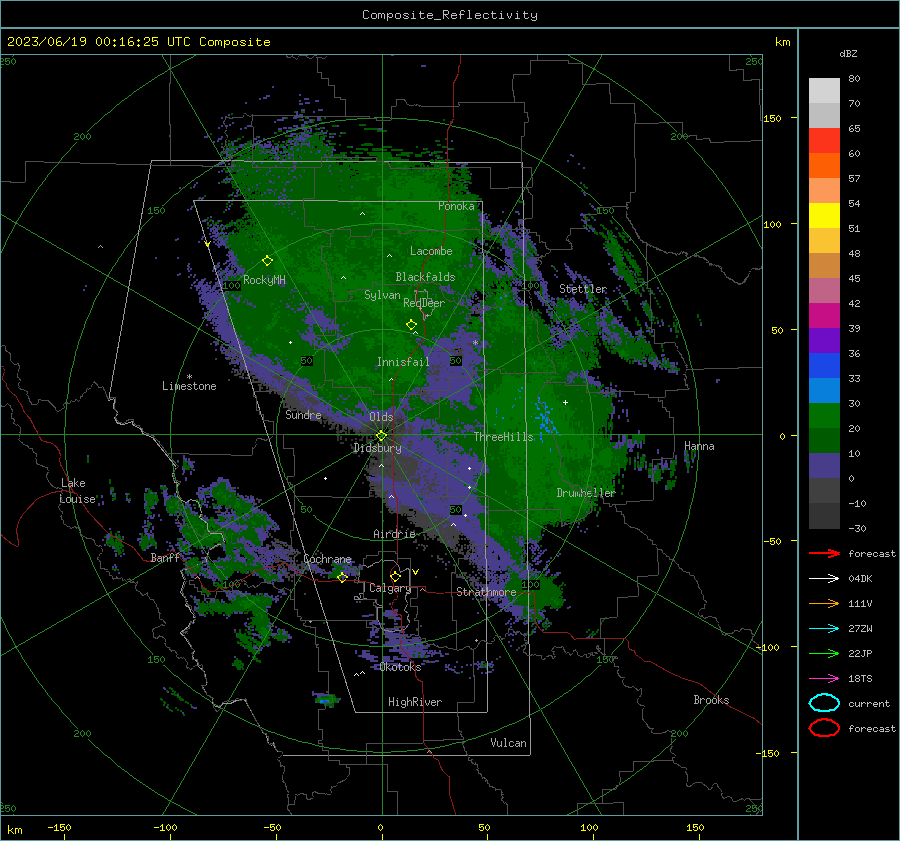This screenshot has height=841, width=900.
Task: Click the dBZ legend heading
Action: pos(848,54)
